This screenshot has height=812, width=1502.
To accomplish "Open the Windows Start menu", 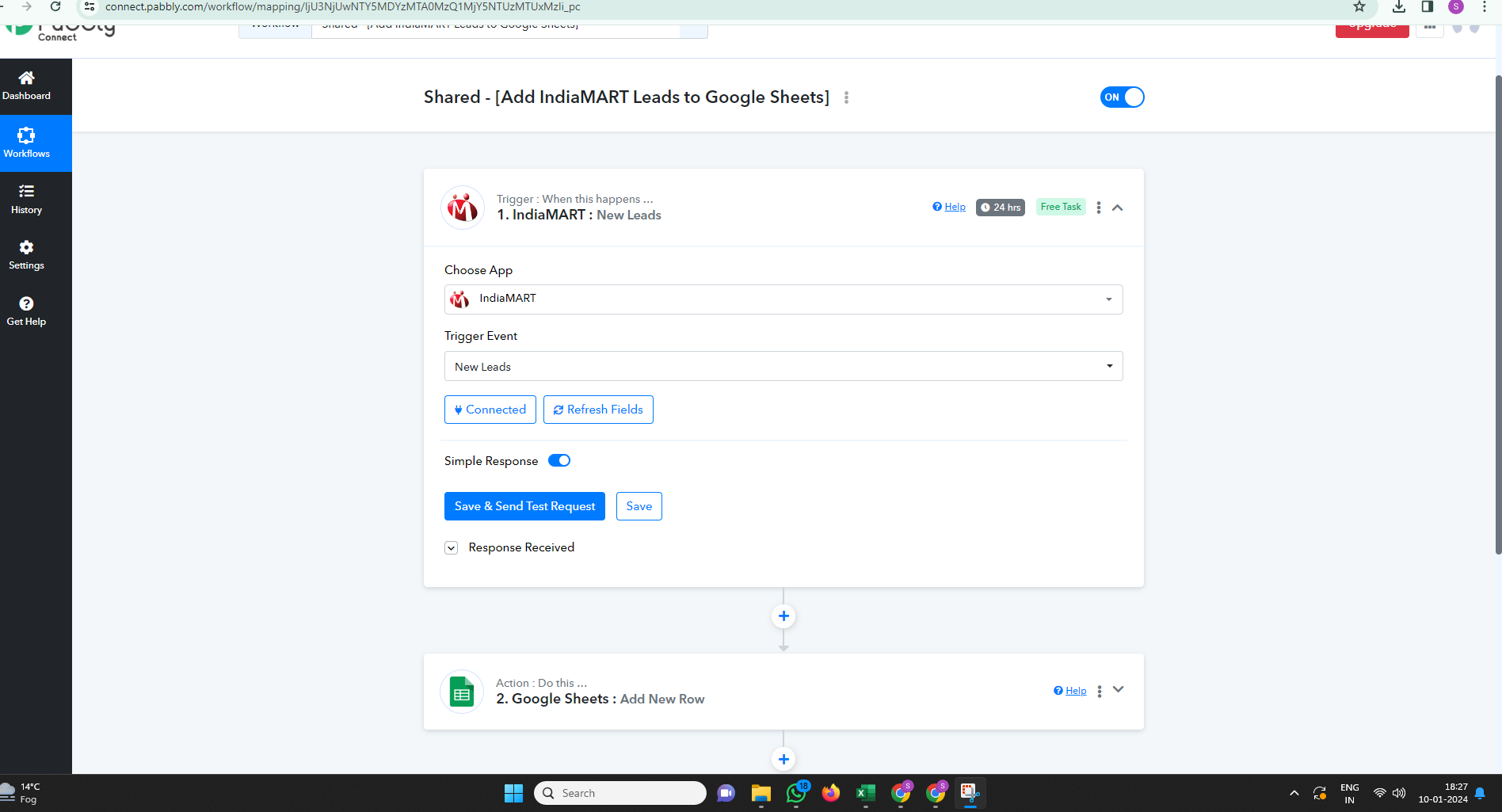I will [513, 793].
